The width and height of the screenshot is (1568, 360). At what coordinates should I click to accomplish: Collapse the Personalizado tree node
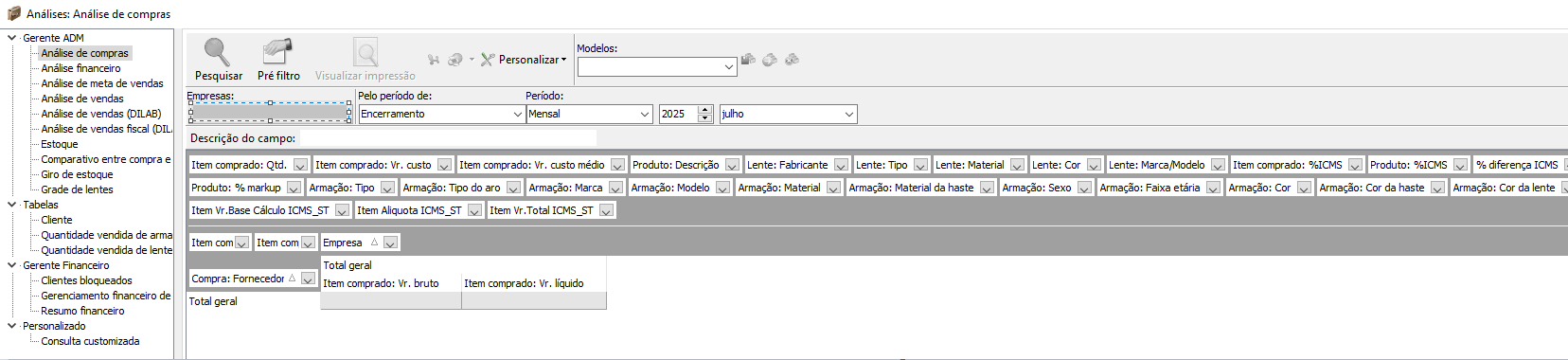[x=12, y=326]
